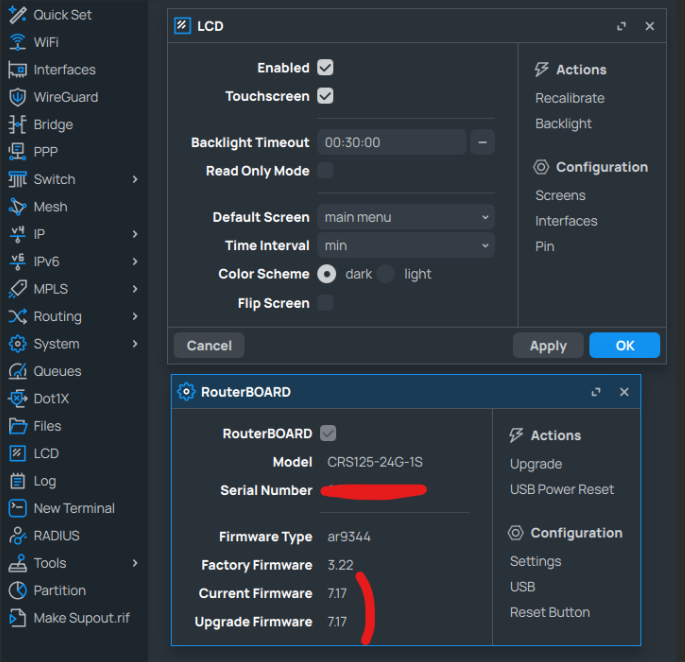Viewport: 685px width, 662px height.
Task: Select the Interfaces icon in sidebar
Action: (17, 70)
